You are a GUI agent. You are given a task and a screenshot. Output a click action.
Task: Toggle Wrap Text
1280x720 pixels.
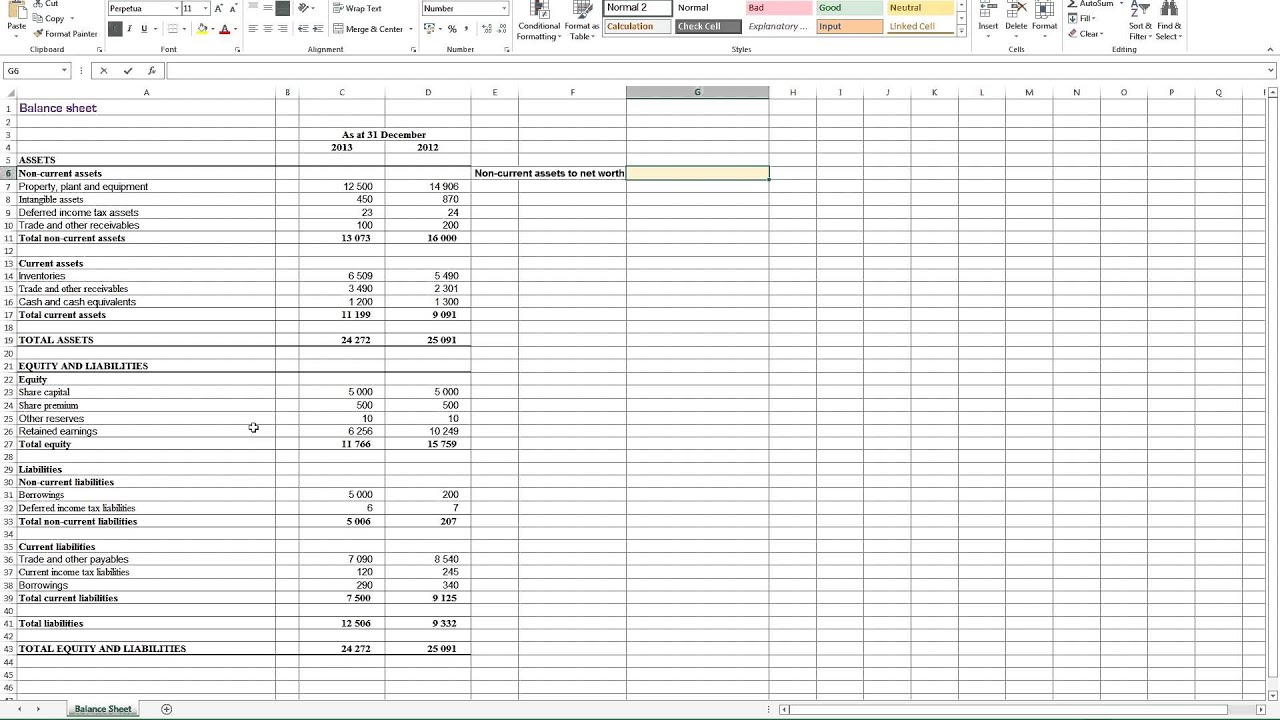click(x=357, y=8)
